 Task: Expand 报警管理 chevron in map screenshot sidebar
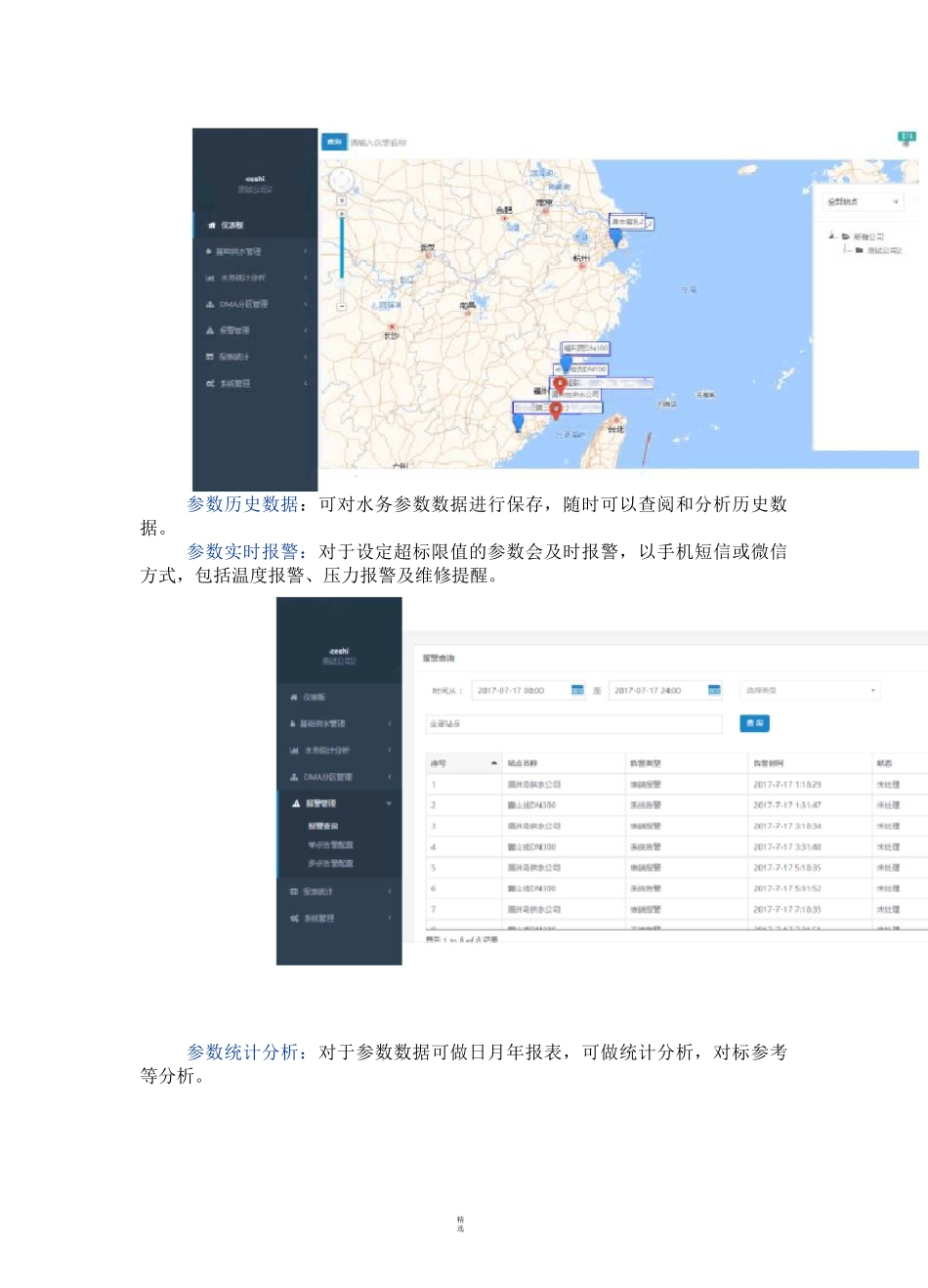click(306, 331)
